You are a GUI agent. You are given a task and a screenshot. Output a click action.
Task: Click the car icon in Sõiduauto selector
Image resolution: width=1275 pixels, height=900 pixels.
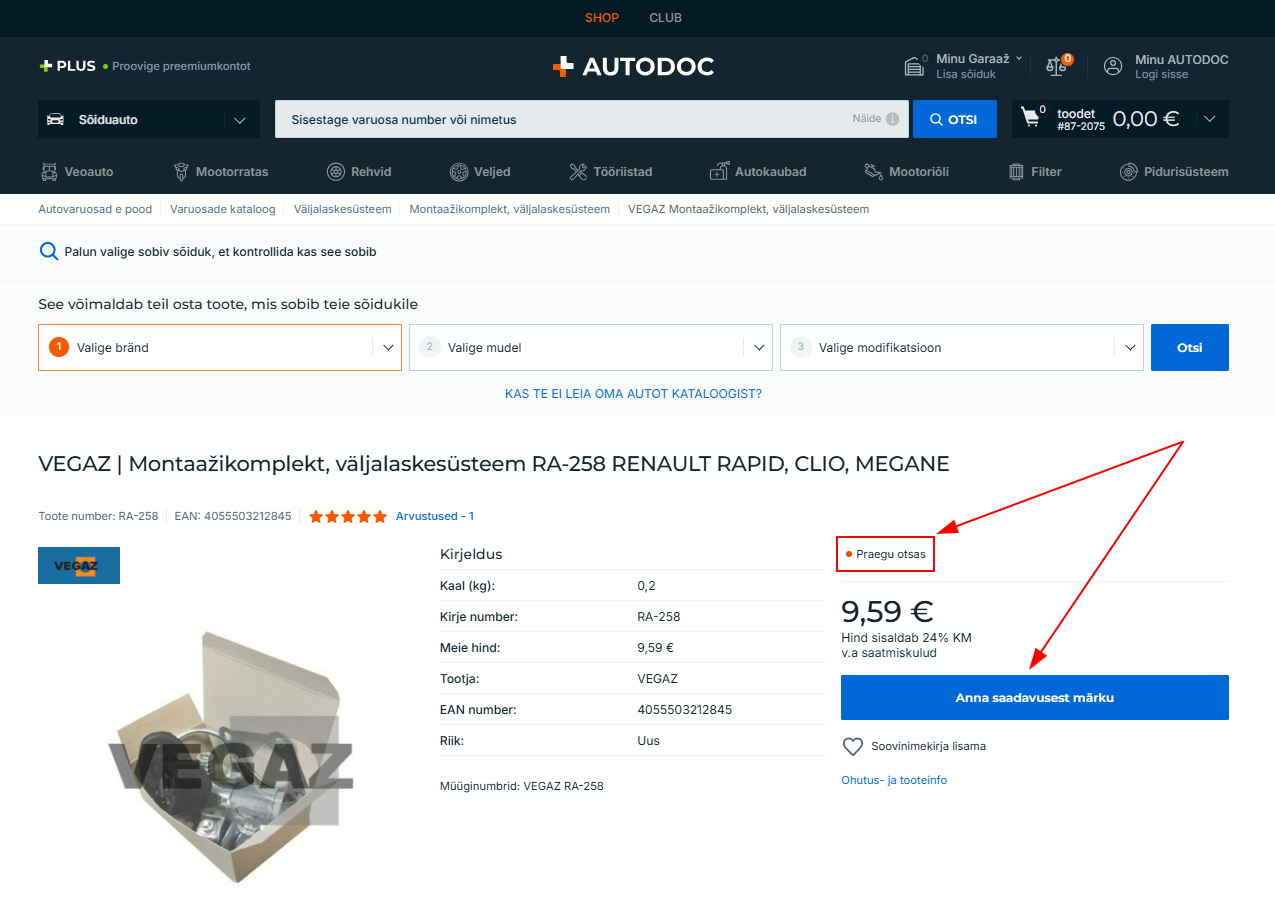56,119
